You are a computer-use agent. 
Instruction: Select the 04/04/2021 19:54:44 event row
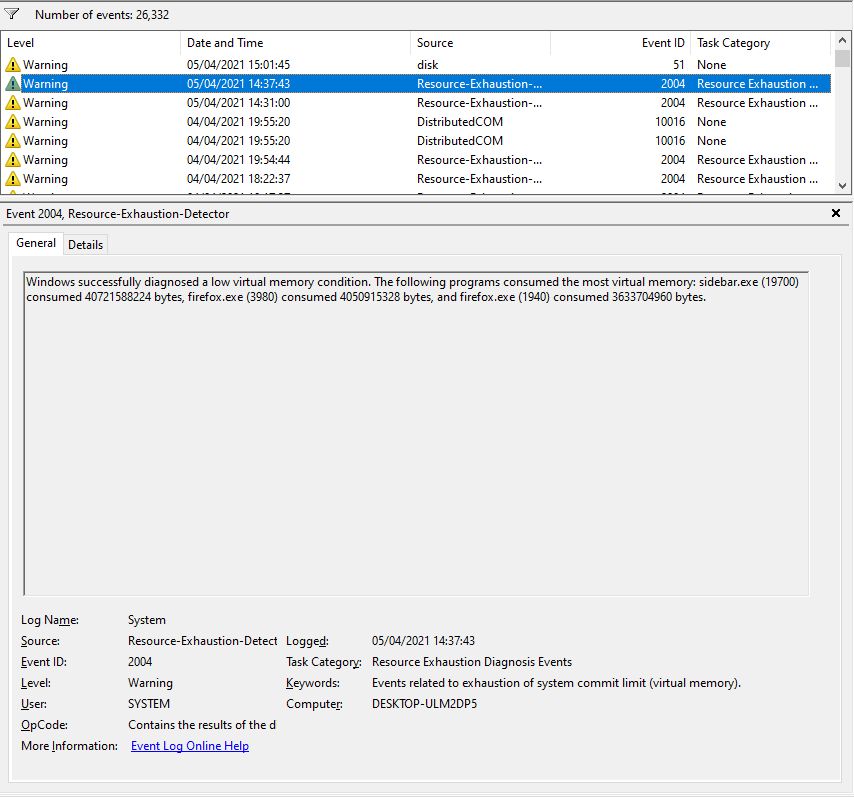pyautogui.click(x=417, y=160)
